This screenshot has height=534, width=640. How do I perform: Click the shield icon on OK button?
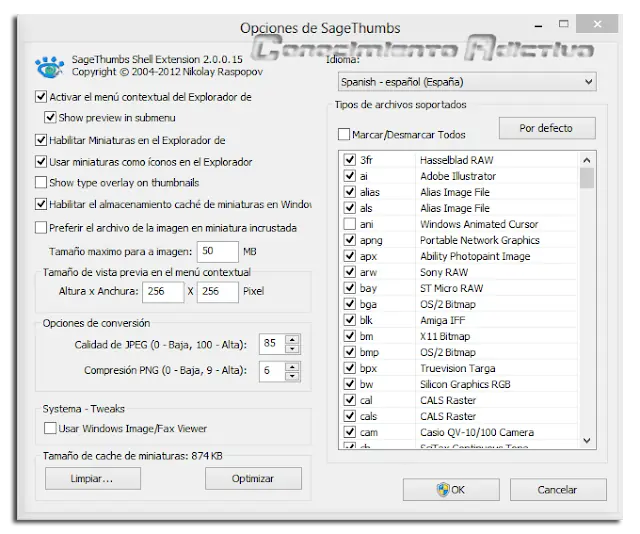click(x=443, y=489)
